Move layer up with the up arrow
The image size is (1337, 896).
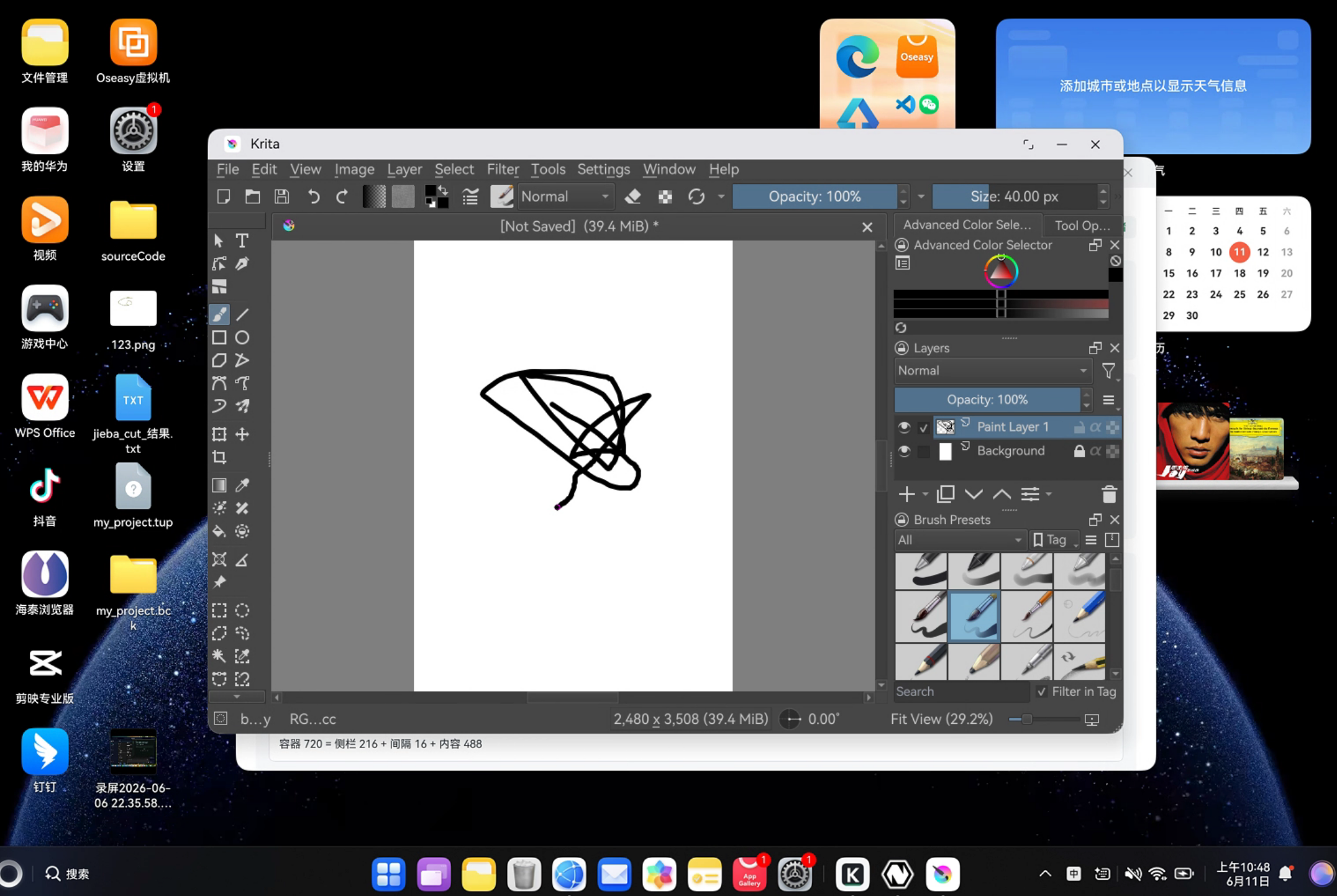(x=1002, y=494)
